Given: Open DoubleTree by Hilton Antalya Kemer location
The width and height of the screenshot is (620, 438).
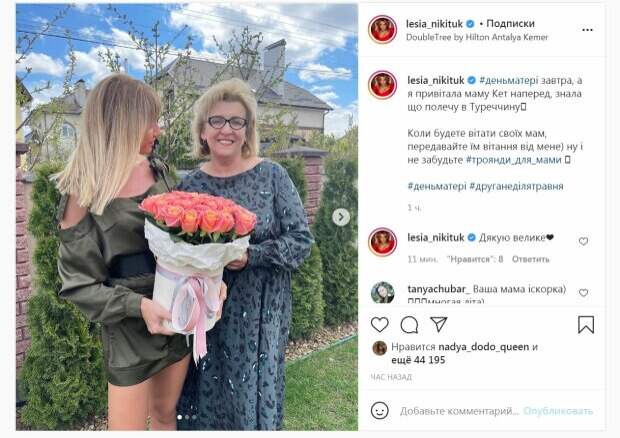Looking at the screenshot, I should coord(477,37).
